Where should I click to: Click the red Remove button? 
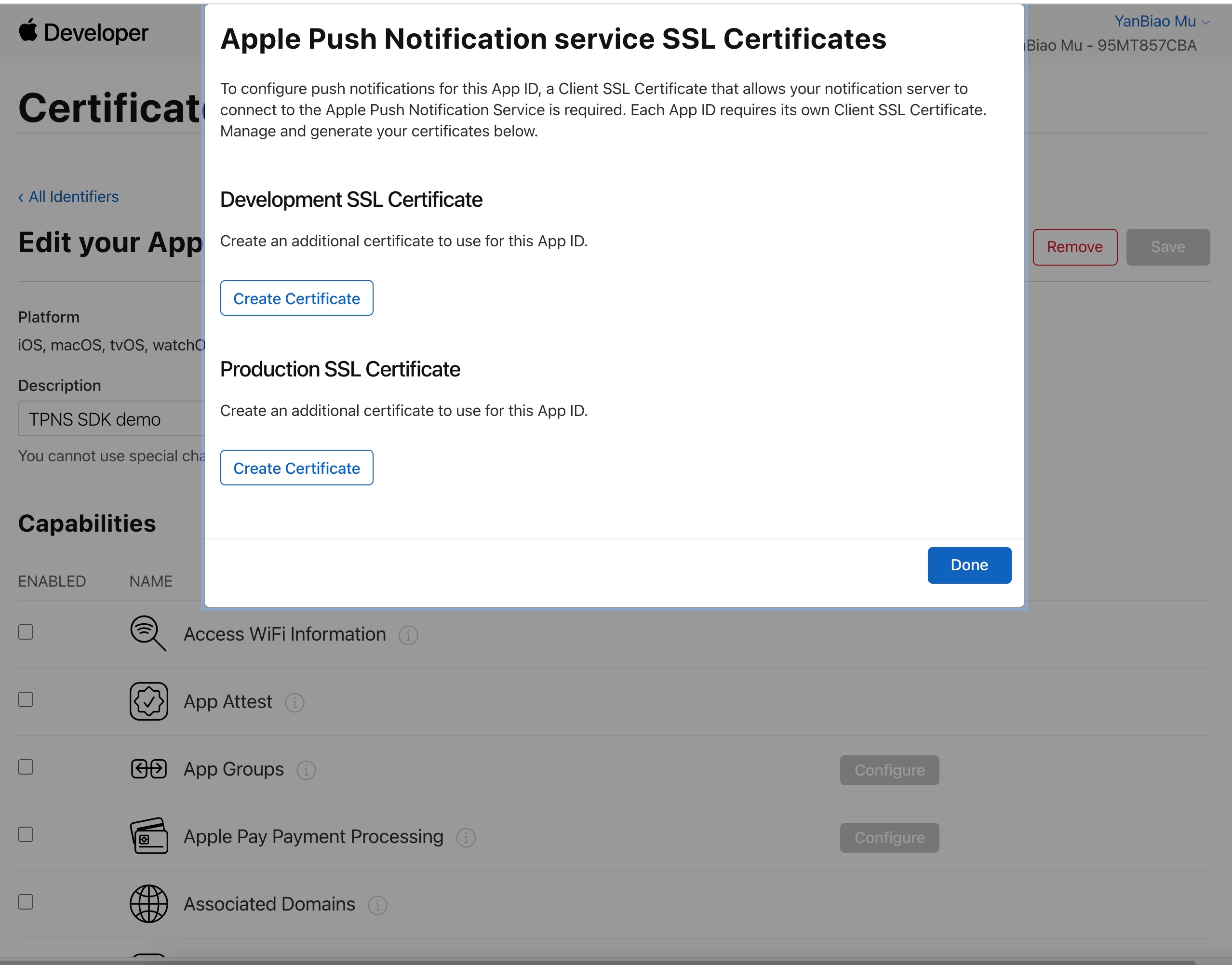coord(1074,247)
